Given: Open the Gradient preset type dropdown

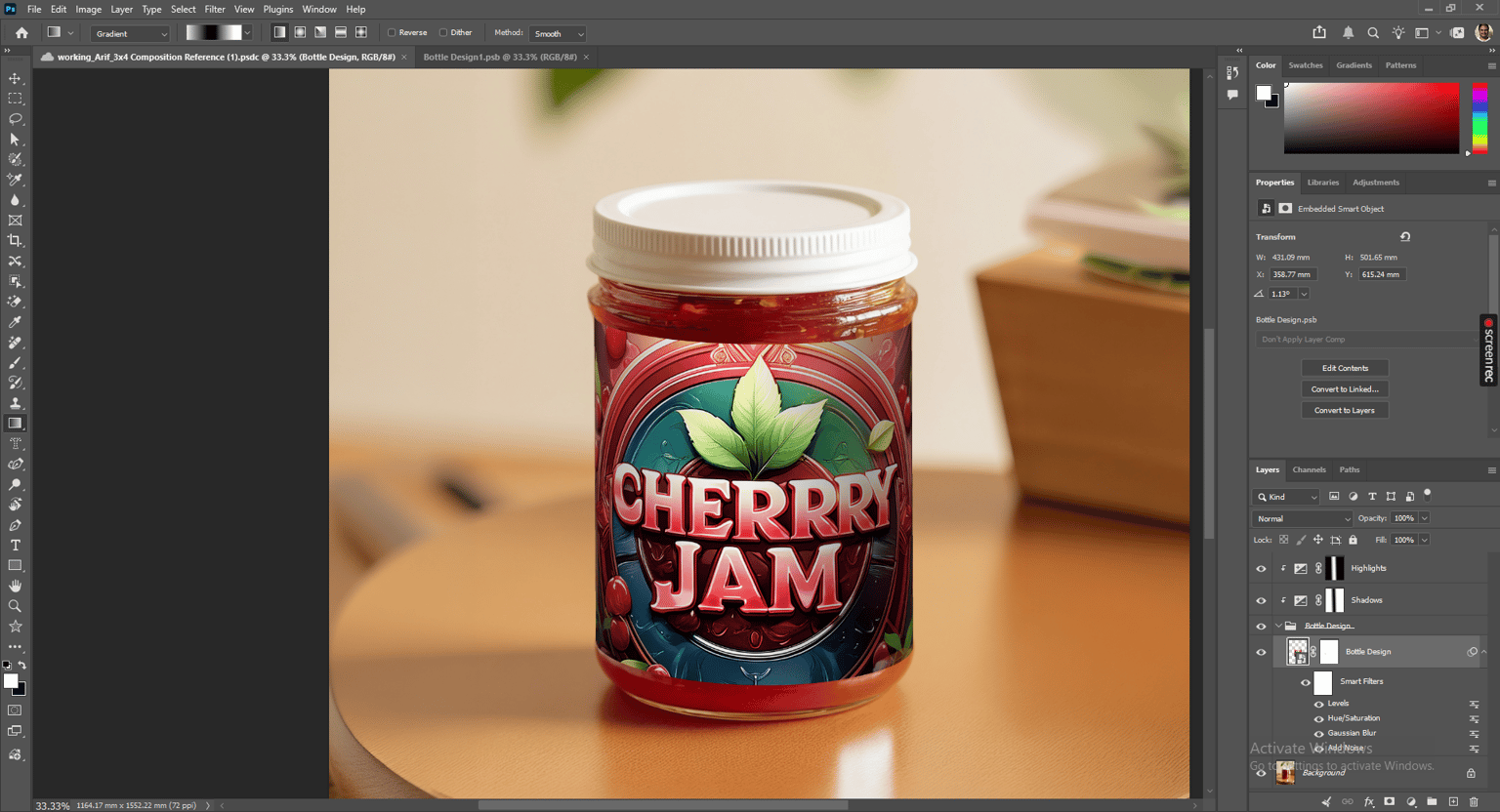Looking at the screenshot, I should [131, 33].
